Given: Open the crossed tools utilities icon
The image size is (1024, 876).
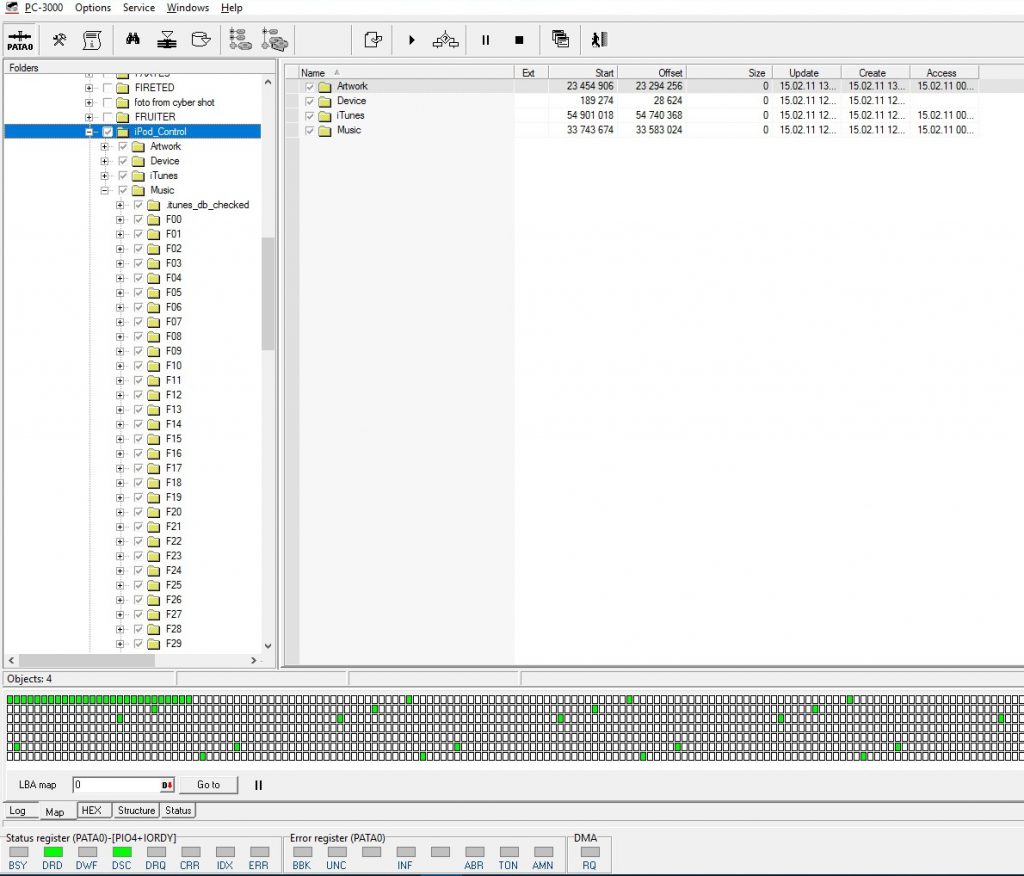Looking at the screenshot, I should (60, 40).
